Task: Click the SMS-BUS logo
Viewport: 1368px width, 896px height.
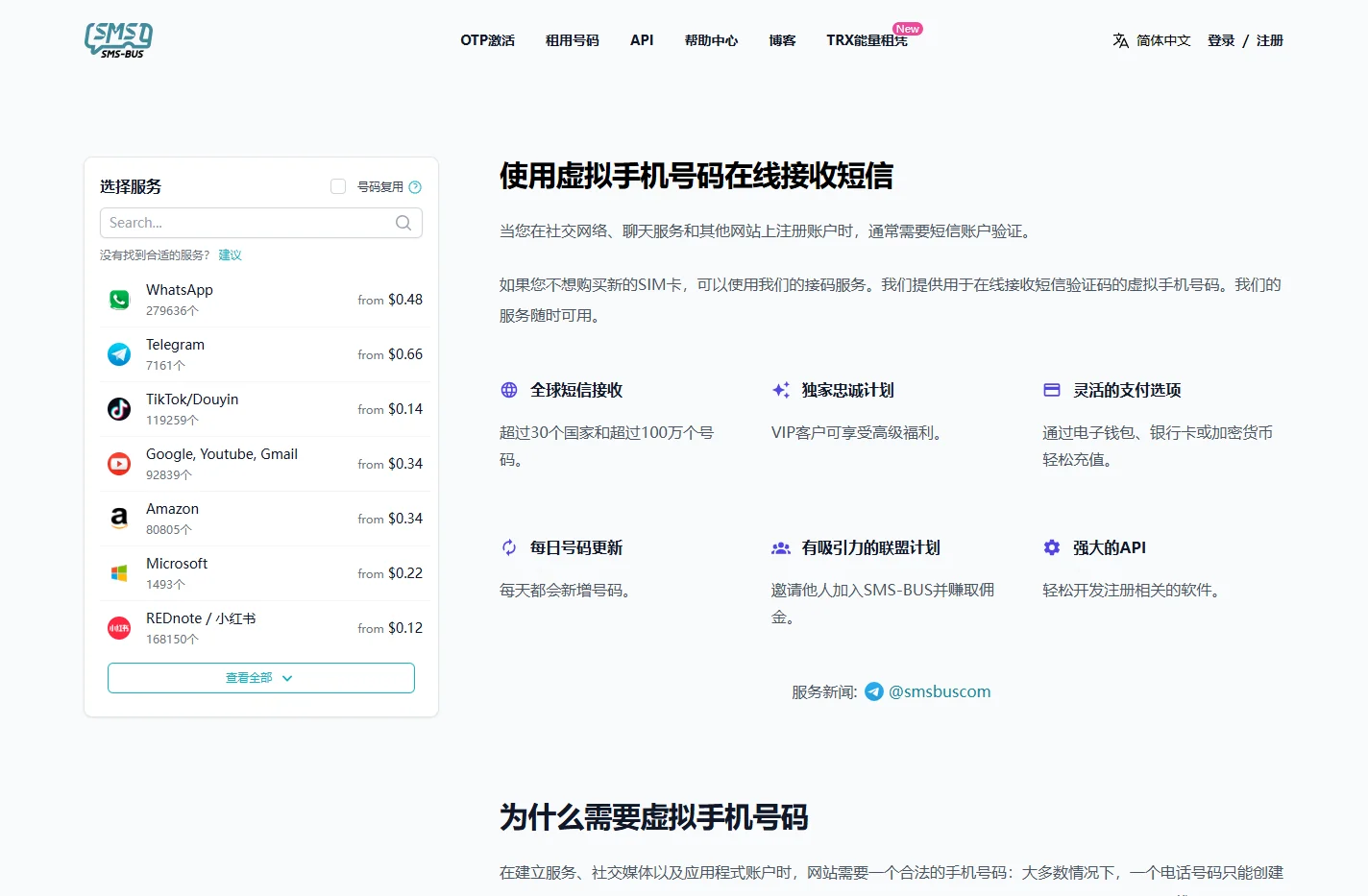Action: coord(119,40)
